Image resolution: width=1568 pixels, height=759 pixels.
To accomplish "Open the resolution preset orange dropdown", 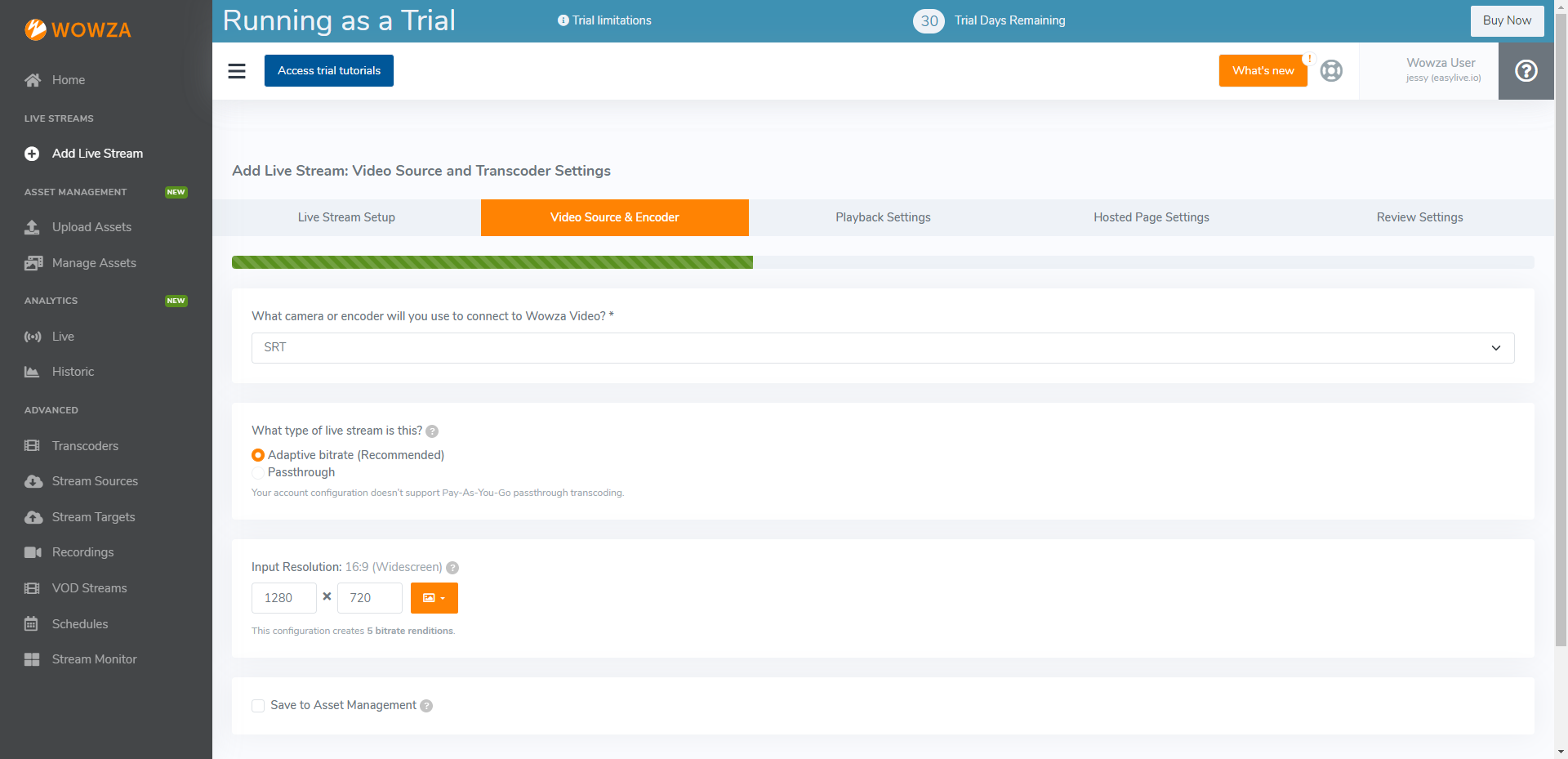I will (434, 598).
